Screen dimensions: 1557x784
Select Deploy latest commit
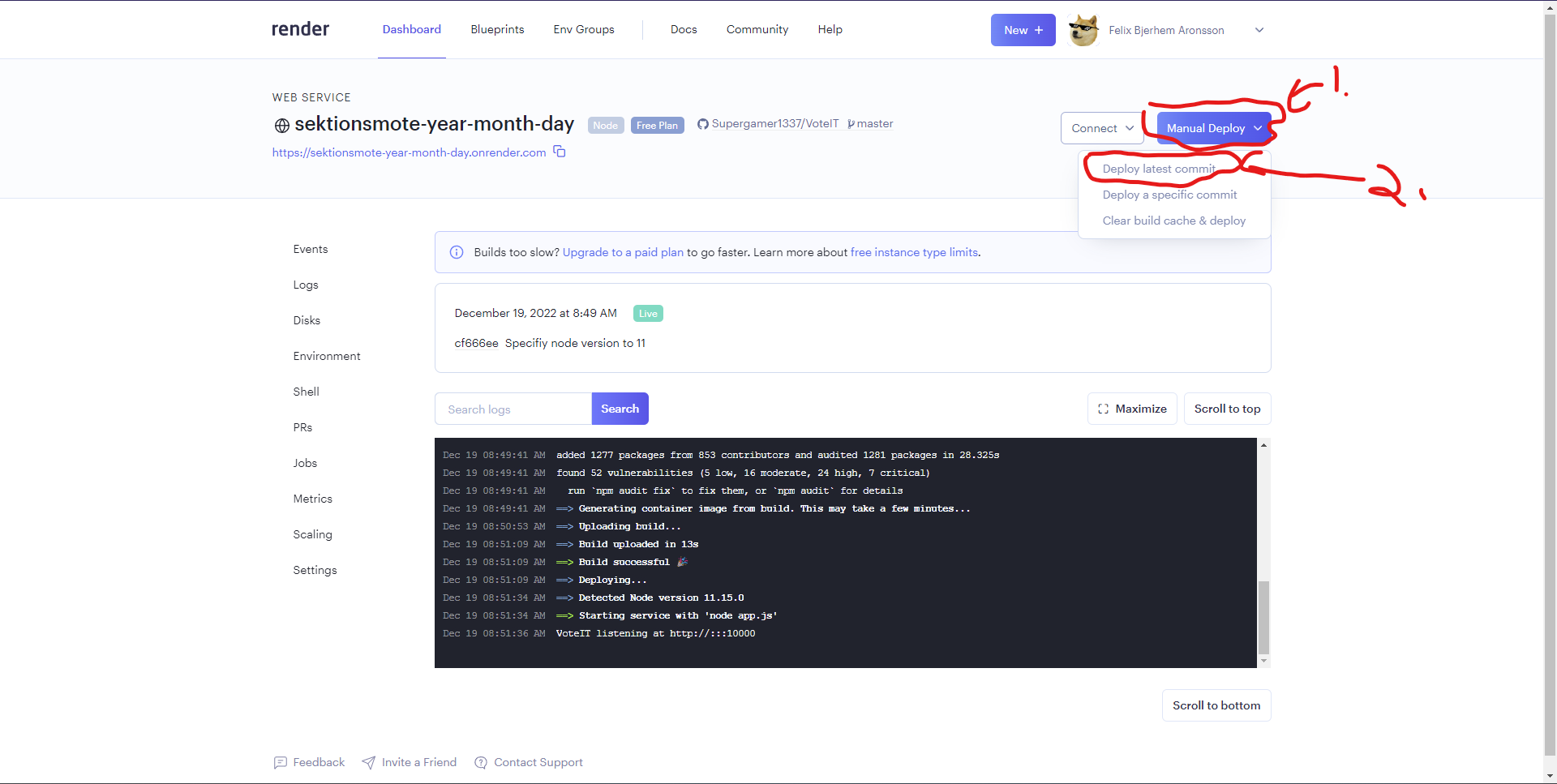1159,169
